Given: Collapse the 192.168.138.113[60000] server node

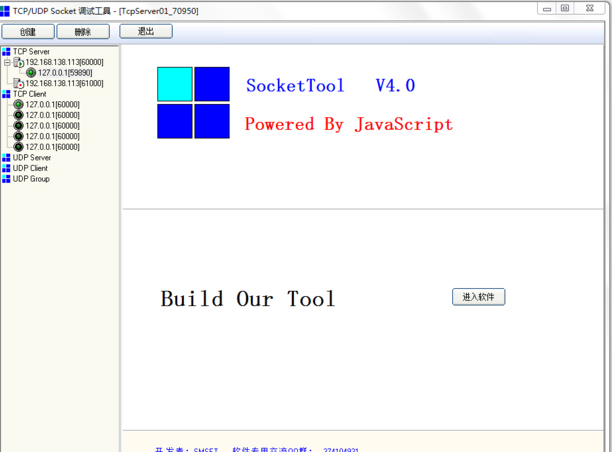Looking at the screenshot, I should (x=7, y=62).
